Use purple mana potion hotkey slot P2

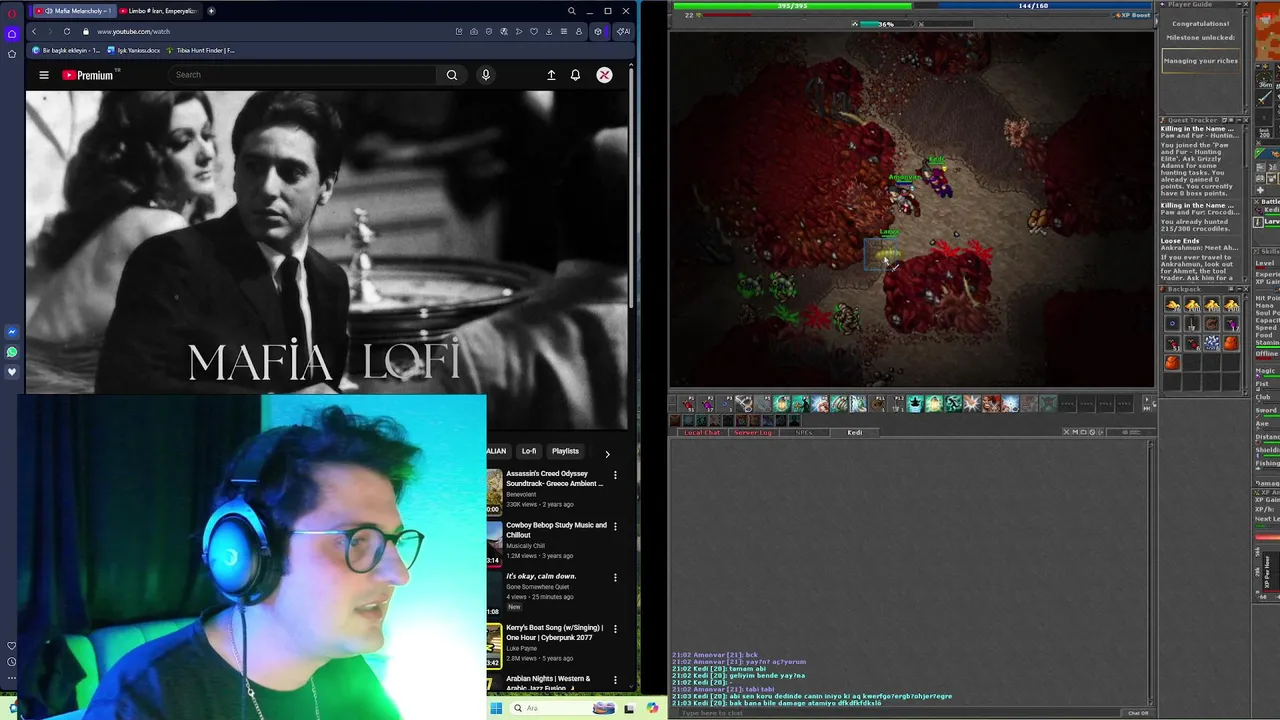point(706,403)
